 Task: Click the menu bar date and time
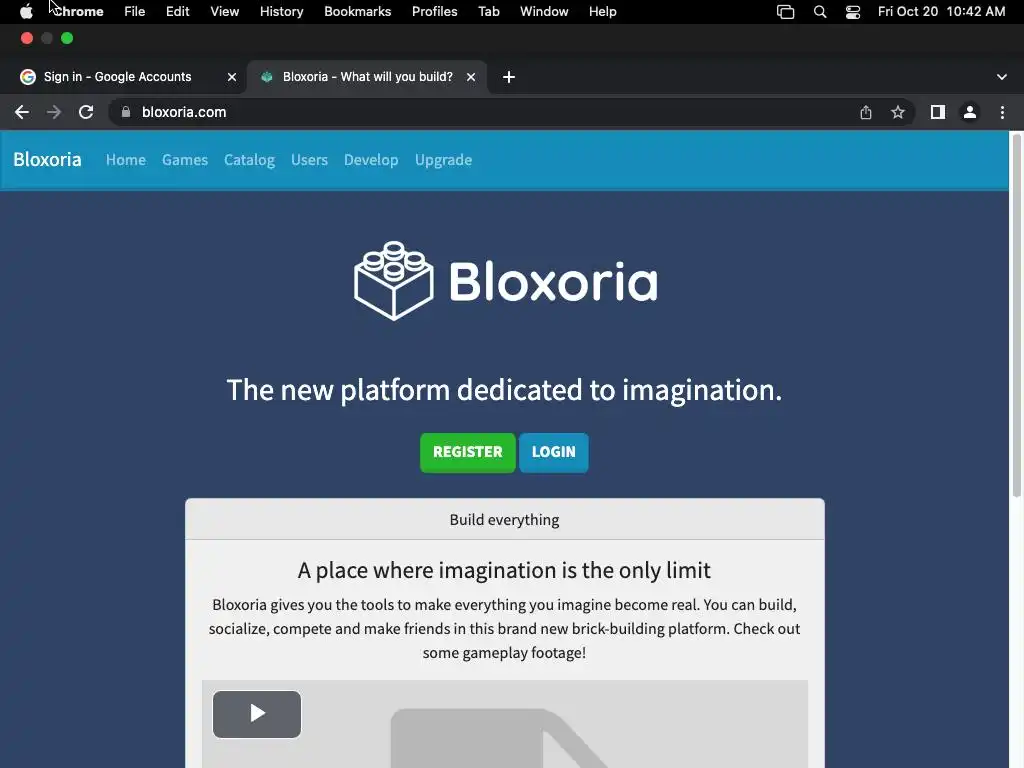(x=941, y=12)
